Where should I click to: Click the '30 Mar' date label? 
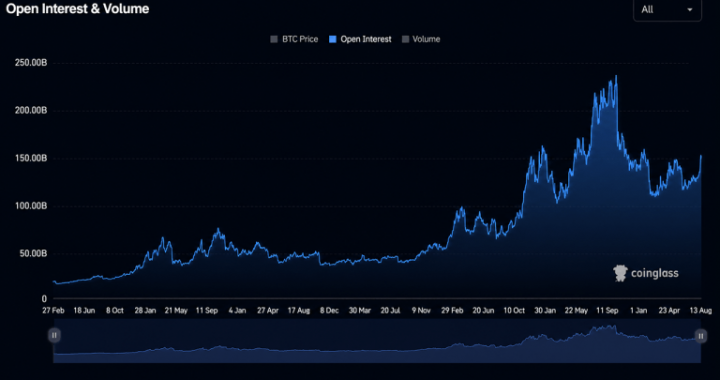point(360,311)
